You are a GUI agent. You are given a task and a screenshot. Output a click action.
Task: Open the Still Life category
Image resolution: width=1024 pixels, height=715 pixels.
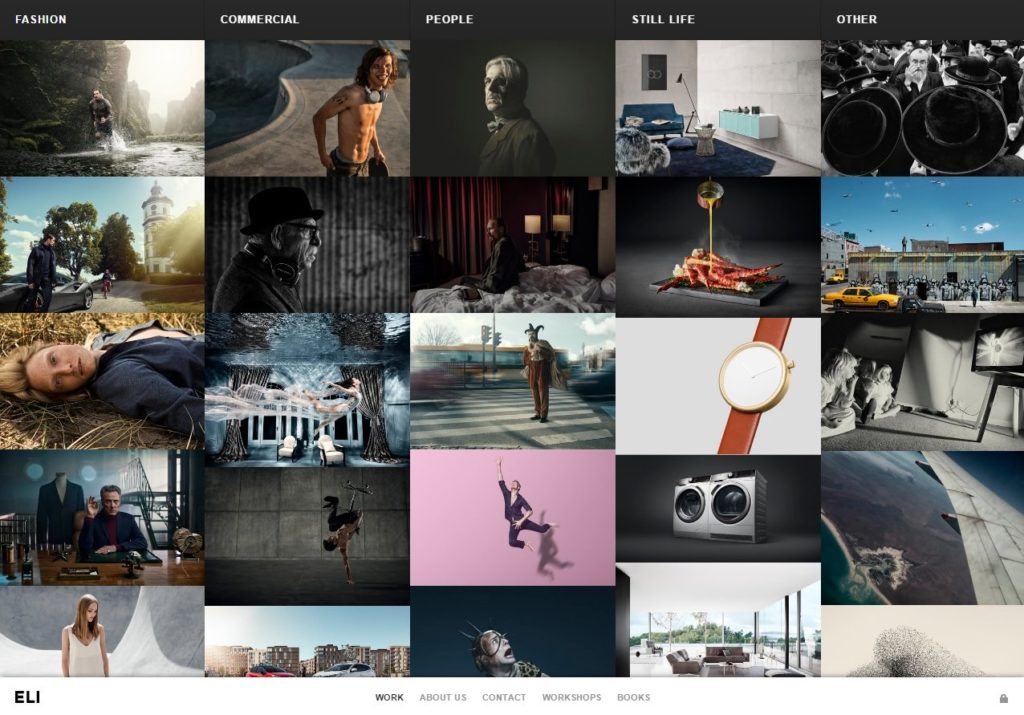[x=662, y=19]
